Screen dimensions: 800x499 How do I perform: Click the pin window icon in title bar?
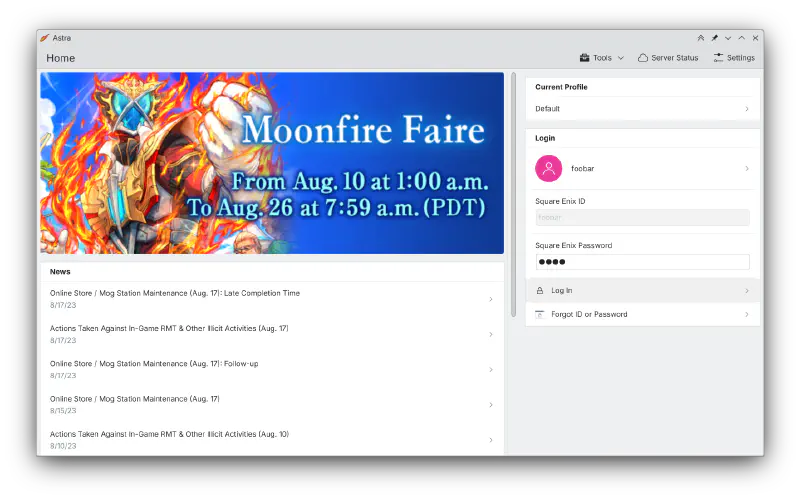tap(714, 38)
